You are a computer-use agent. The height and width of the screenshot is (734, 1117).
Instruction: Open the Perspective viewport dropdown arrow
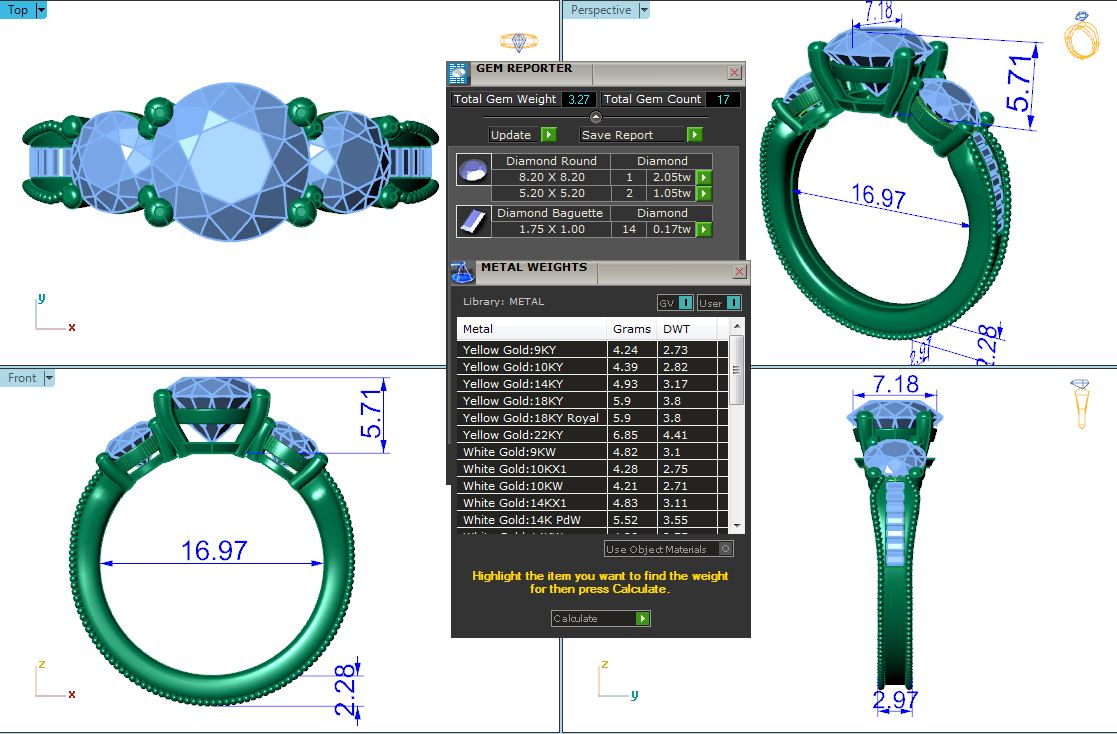coord(644,10)
